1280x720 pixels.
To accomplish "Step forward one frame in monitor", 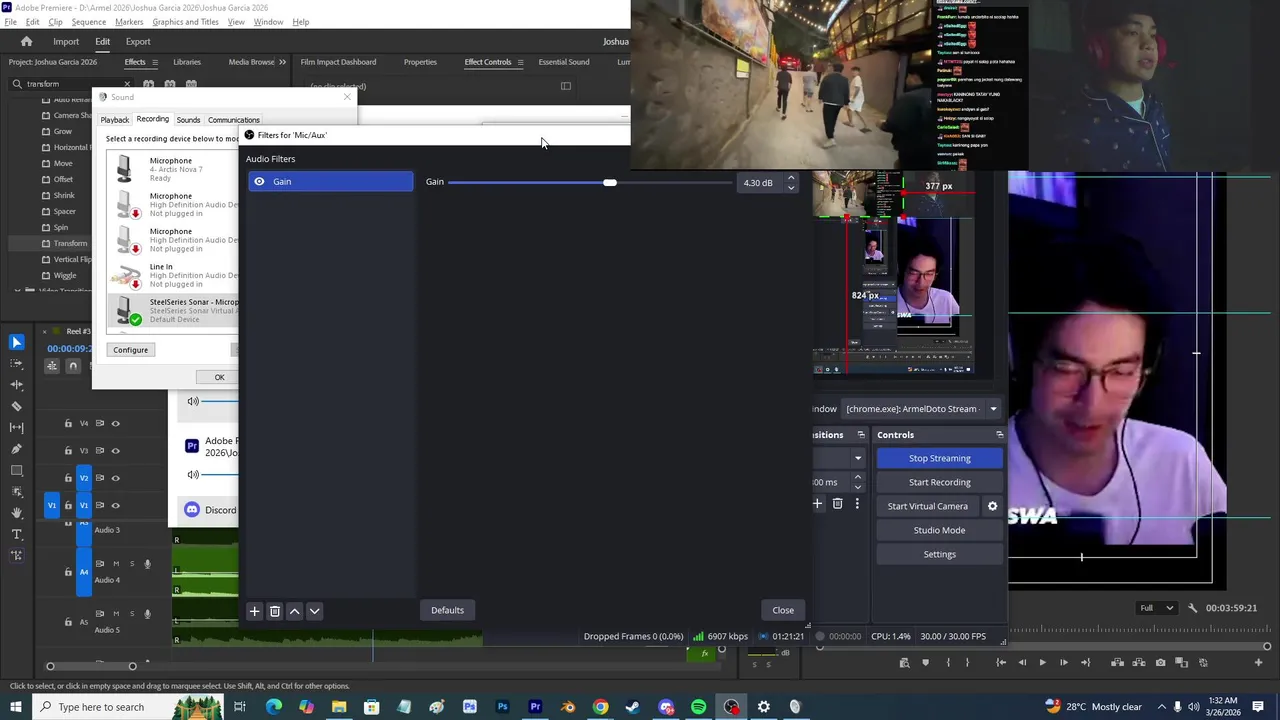I will click(1063, 662).
